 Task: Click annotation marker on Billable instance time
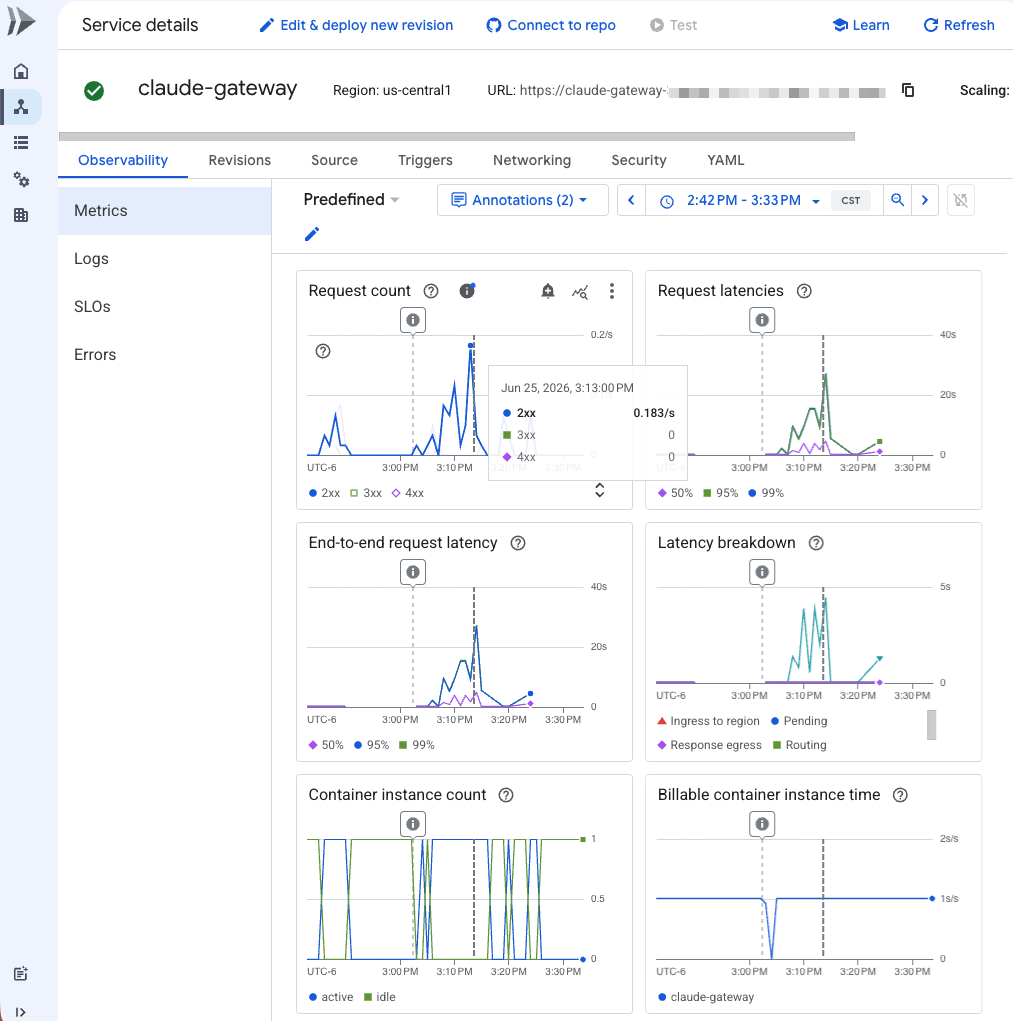pyautogui.click(x=762, y=824)
